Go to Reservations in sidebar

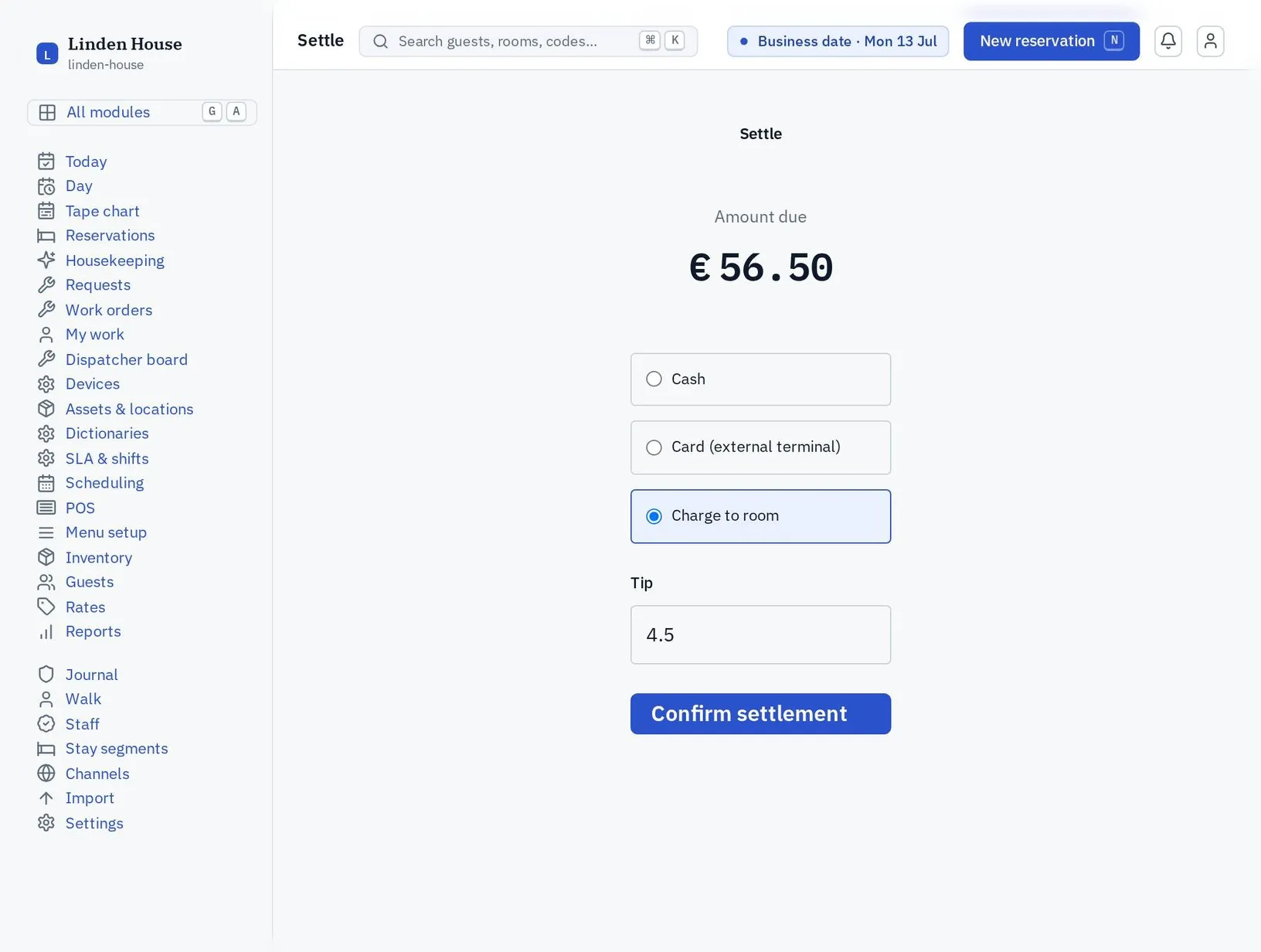point(110,236)
